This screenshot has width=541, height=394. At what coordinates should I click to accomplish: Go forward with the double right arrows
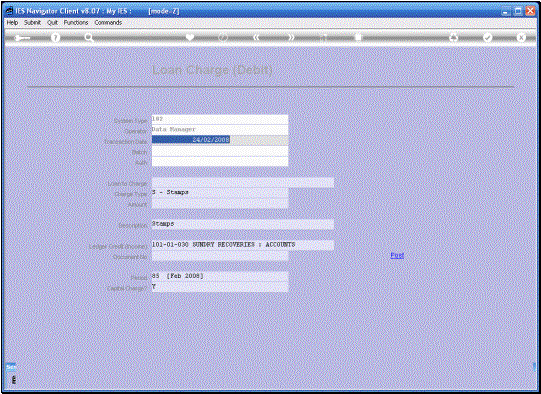(291, 38)
